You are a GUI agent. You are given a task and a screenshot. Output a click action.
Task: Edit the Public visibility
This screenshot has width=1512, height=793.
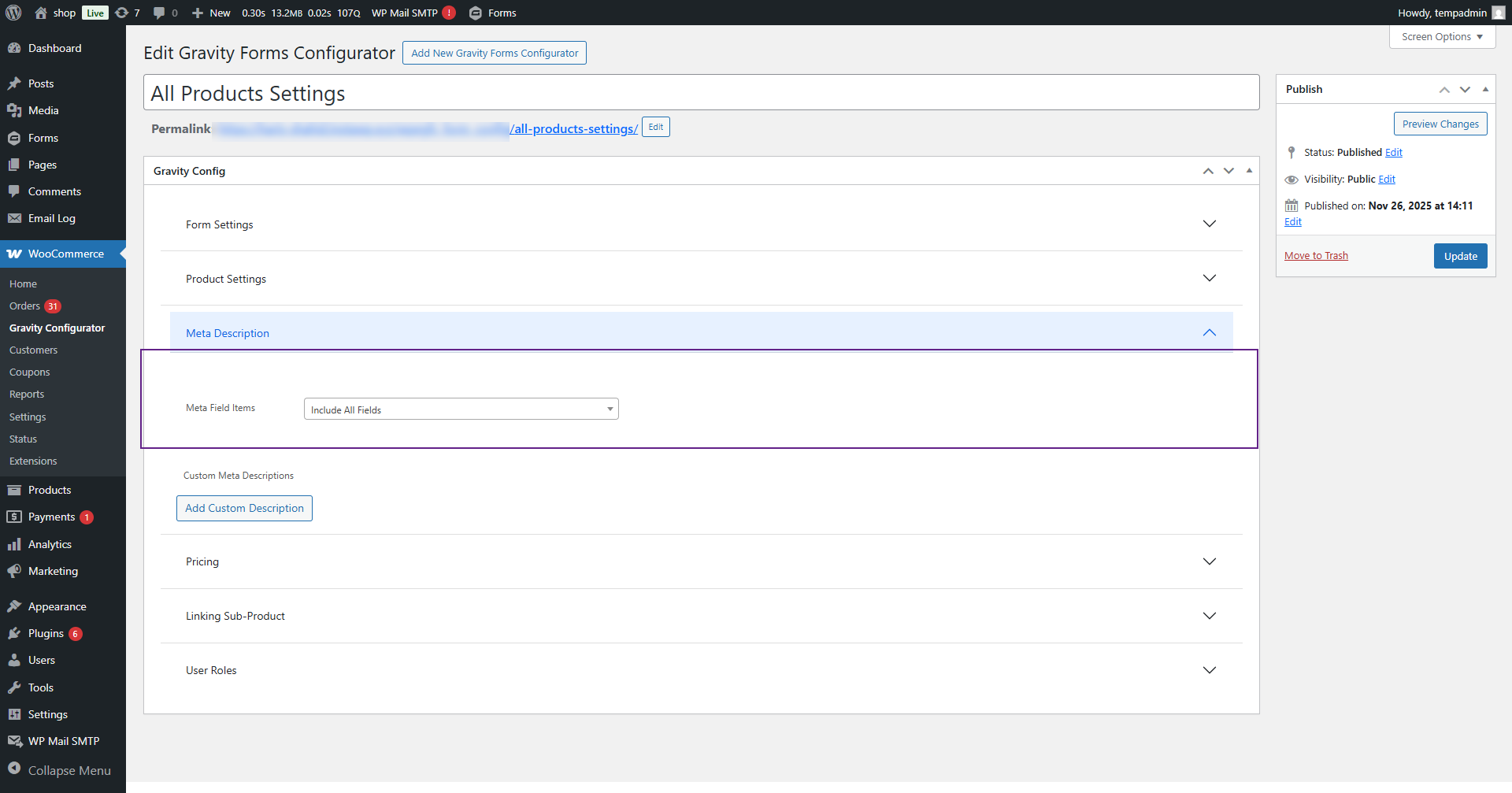click(1387, 180)
